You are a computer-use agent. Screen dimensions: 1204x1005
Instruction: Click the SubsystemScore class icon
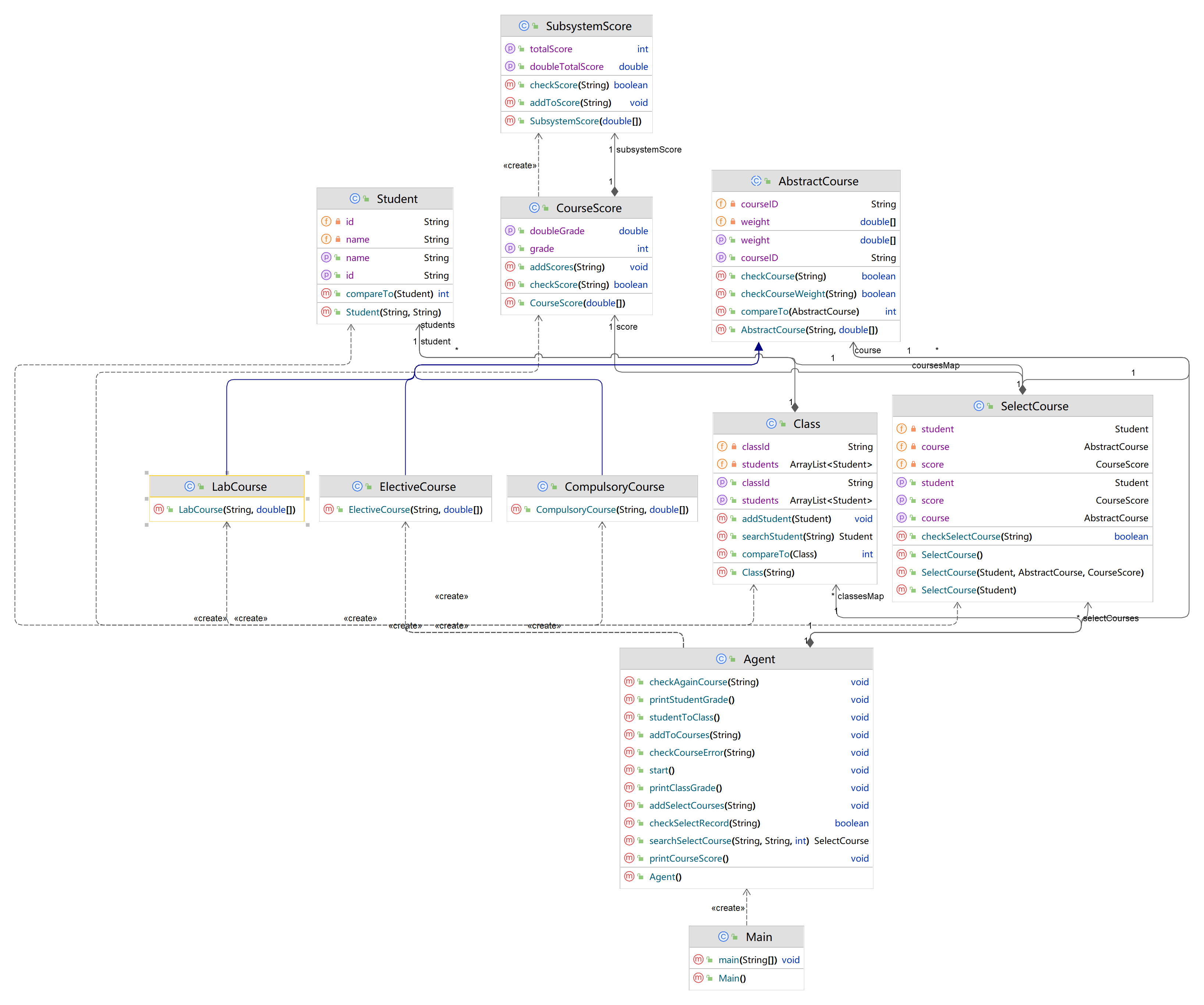coord(523,26)
